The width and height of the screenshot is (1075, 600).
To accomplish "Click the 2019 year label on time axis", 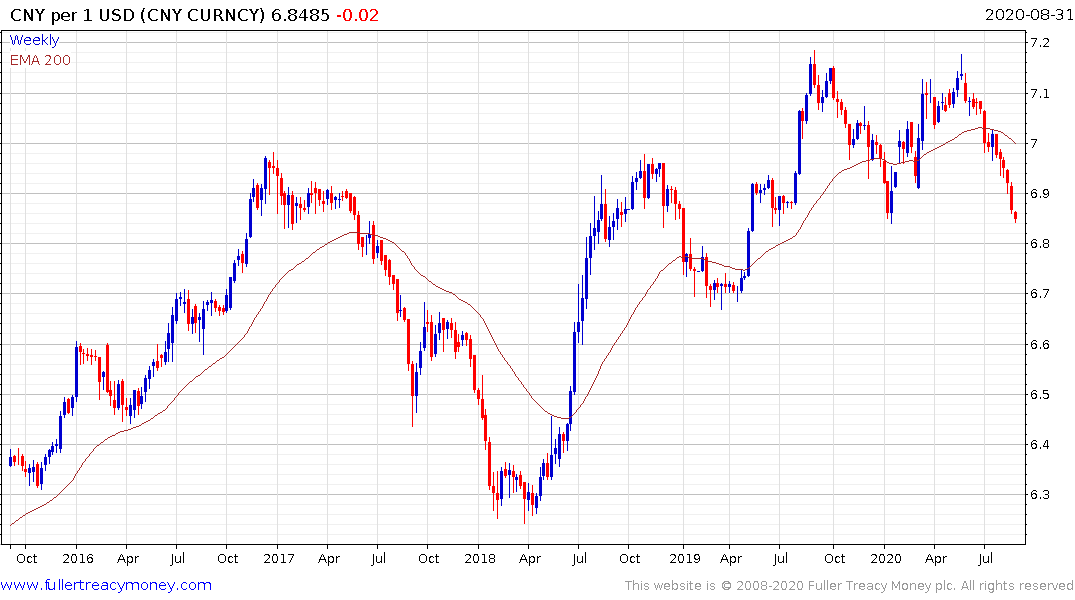I will pyautogui.click(x=685, y=558).
